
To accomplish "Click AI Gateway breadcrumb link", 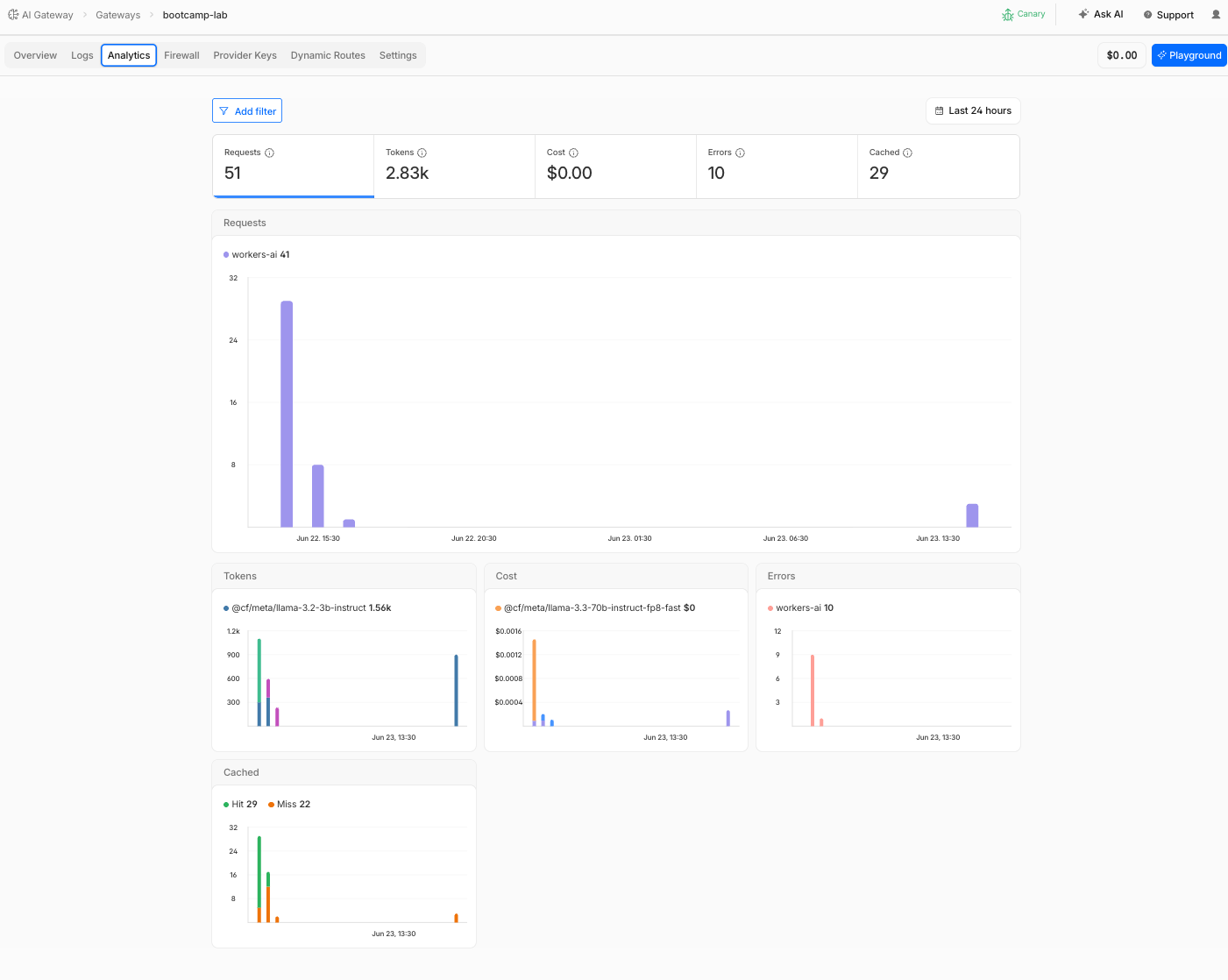I will pyautogui.click(x=47, y=15).
